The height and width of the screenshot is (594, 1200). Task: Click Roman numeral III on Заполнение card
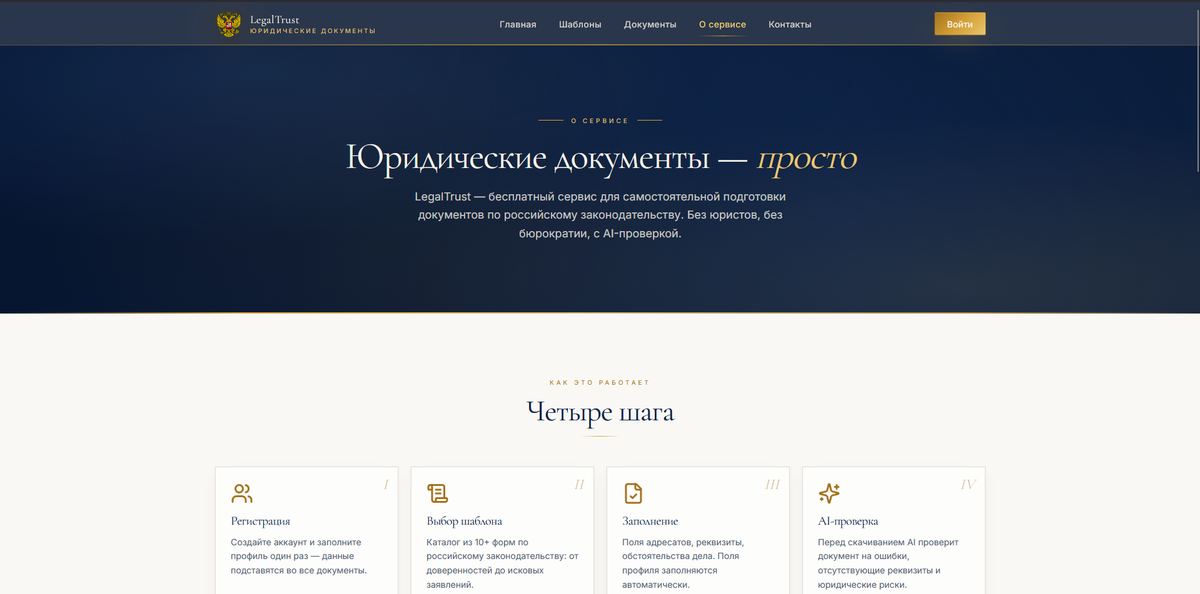tap(773, 485)
